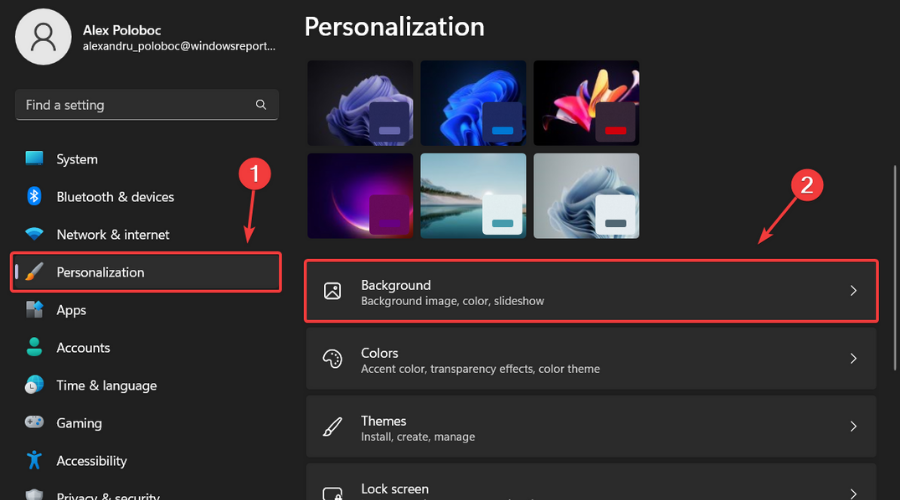The width and height of the screenshot is (900, 500).
Task: Expand the Themes settings chevron
Action: pyautogui.click(x=853, y=427)
